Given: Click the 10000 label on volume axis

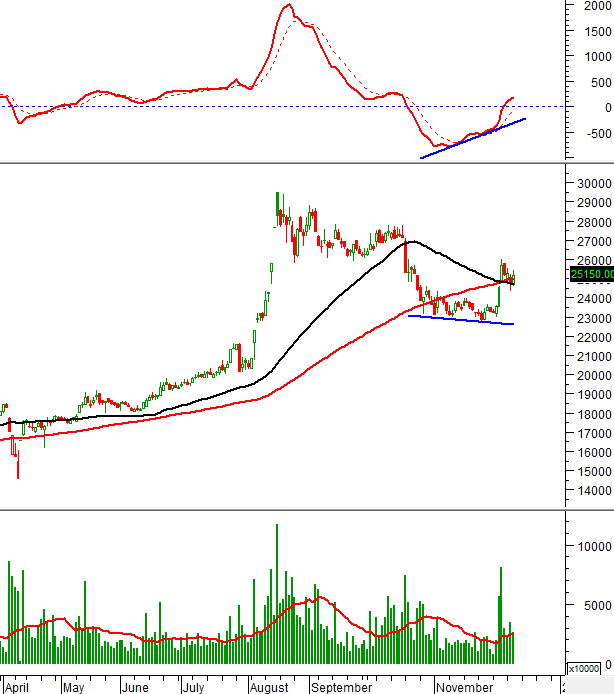Looking at the screenshot, I should (590, 546).
